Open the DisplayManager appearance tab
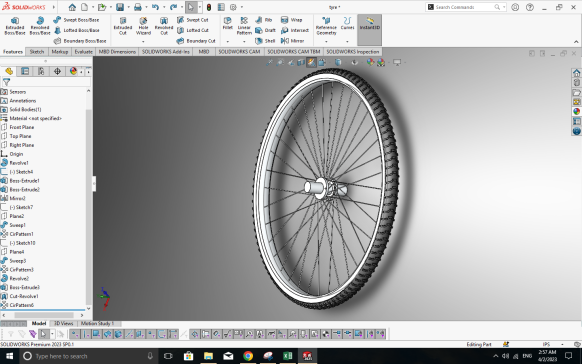 point(73,71)
